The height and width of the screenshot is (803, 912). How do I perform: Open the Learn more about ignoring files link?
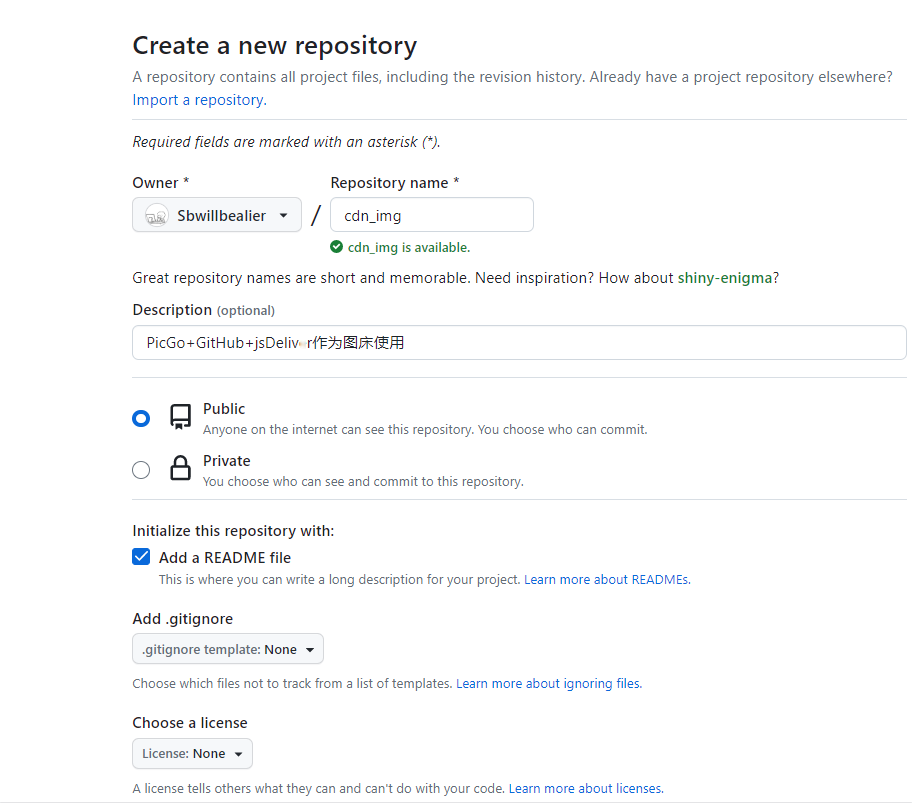coord(549,683)
